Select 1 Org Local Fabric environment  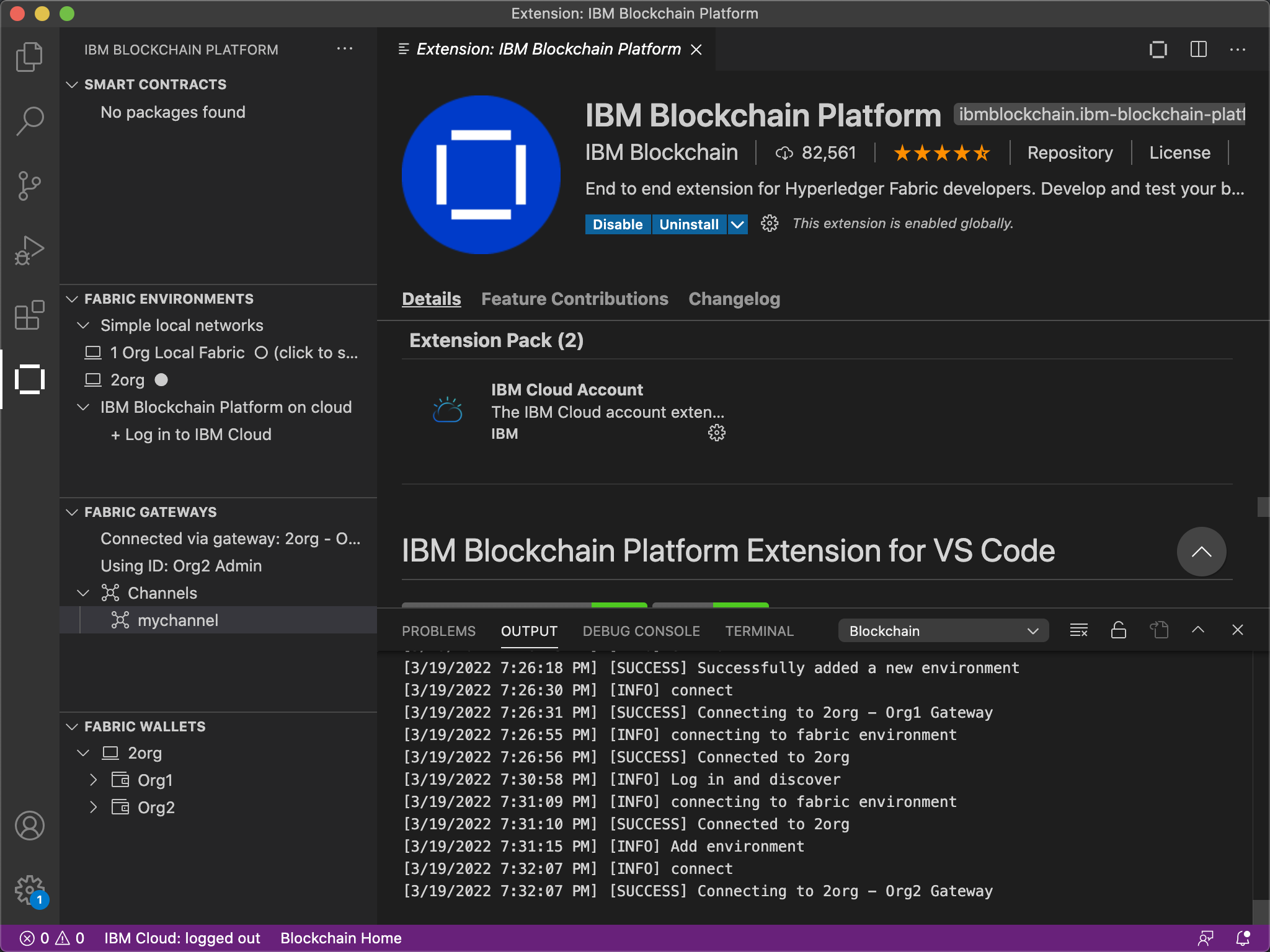click(218, 353)
